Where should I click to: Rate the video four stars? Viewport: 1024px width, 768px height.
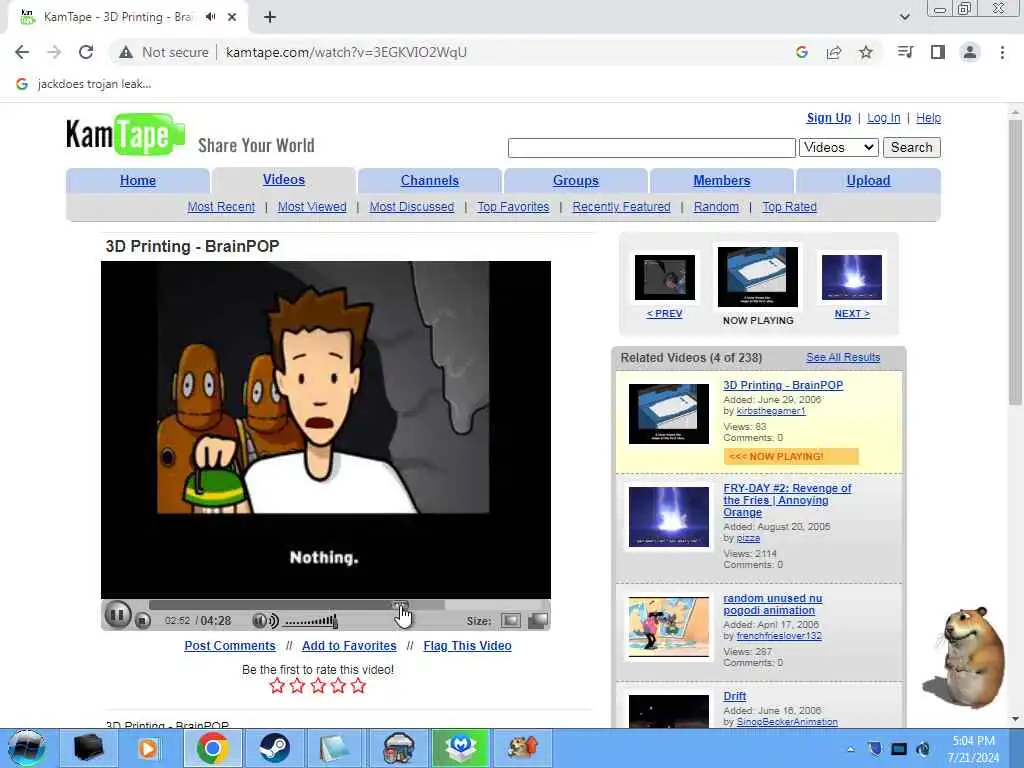338,686
